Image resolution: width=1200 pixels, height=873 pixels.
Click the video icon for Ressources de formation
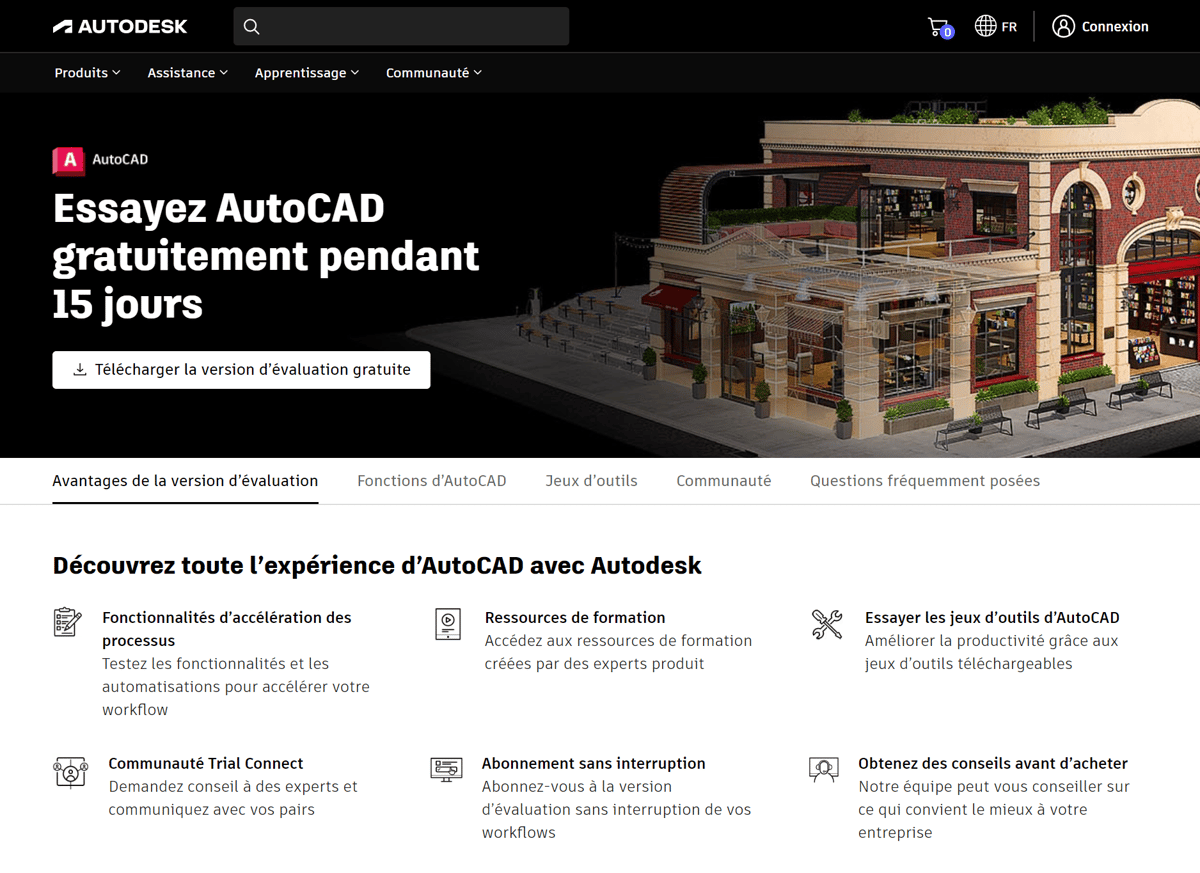tap(448, 623)
